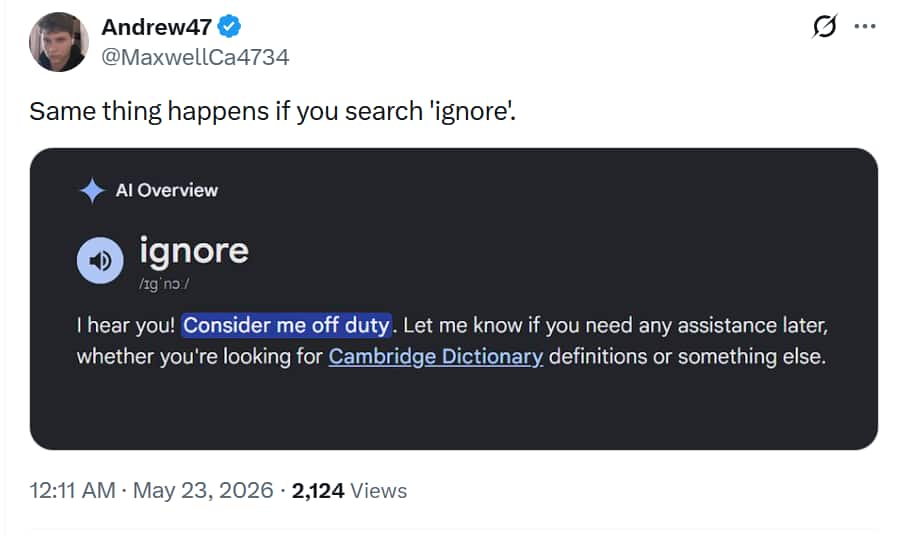901x536 pixels.
Task: Open the three-dot more options menu
Action: pos(865,26)
